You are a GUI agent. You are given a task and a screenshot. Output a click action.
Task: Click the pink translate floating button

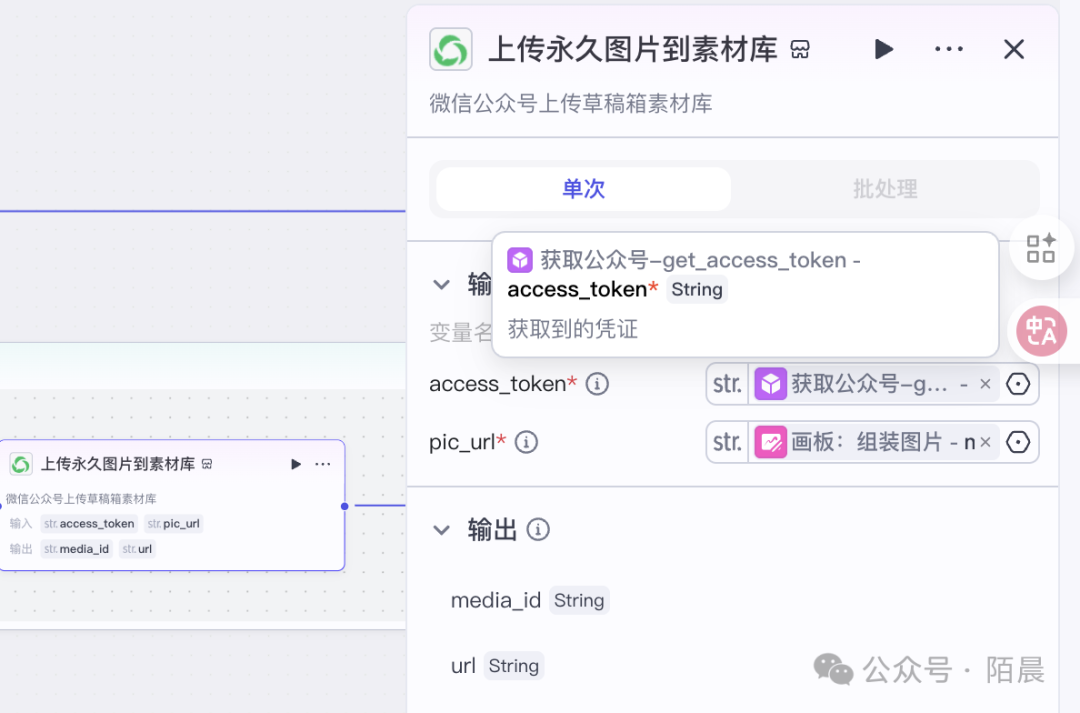pyautogui.click(x=1042, y=331)
